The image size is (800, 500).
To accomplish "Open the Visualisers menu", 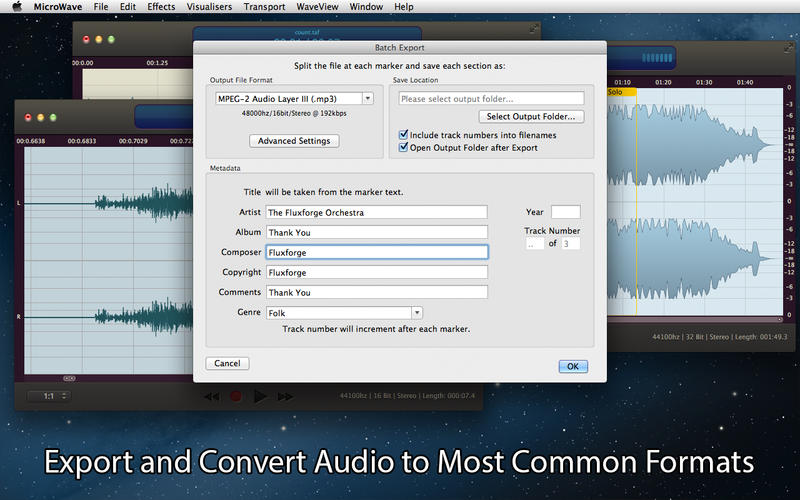I will pos(209,7).
